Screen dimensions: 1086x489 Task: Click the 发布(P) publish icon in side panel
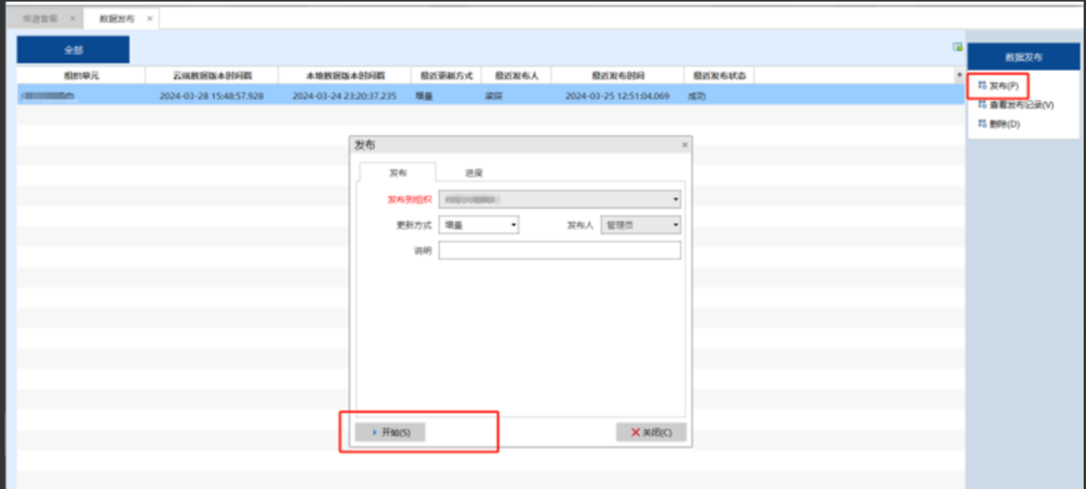pos(982,87)
